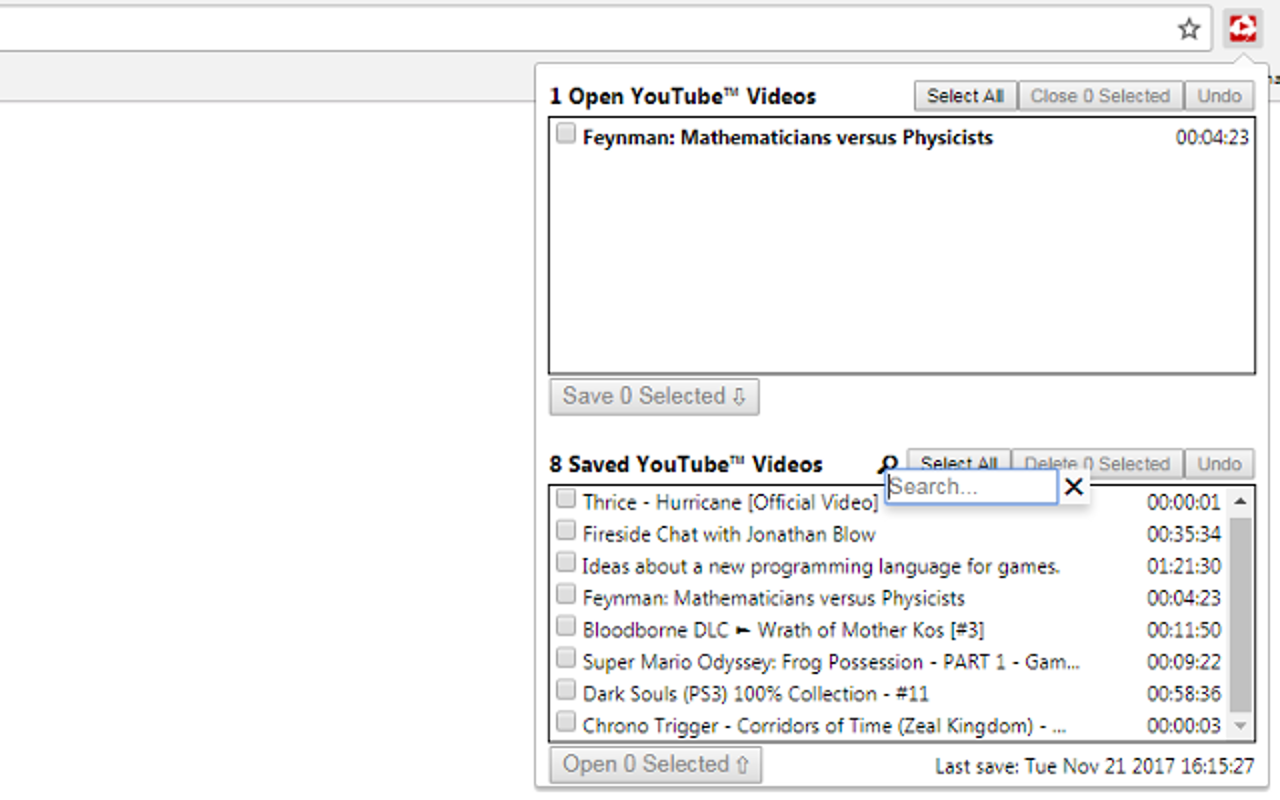Click the Last save timestamp text
Viewport: 1280px width, 800px height.
1095,767
